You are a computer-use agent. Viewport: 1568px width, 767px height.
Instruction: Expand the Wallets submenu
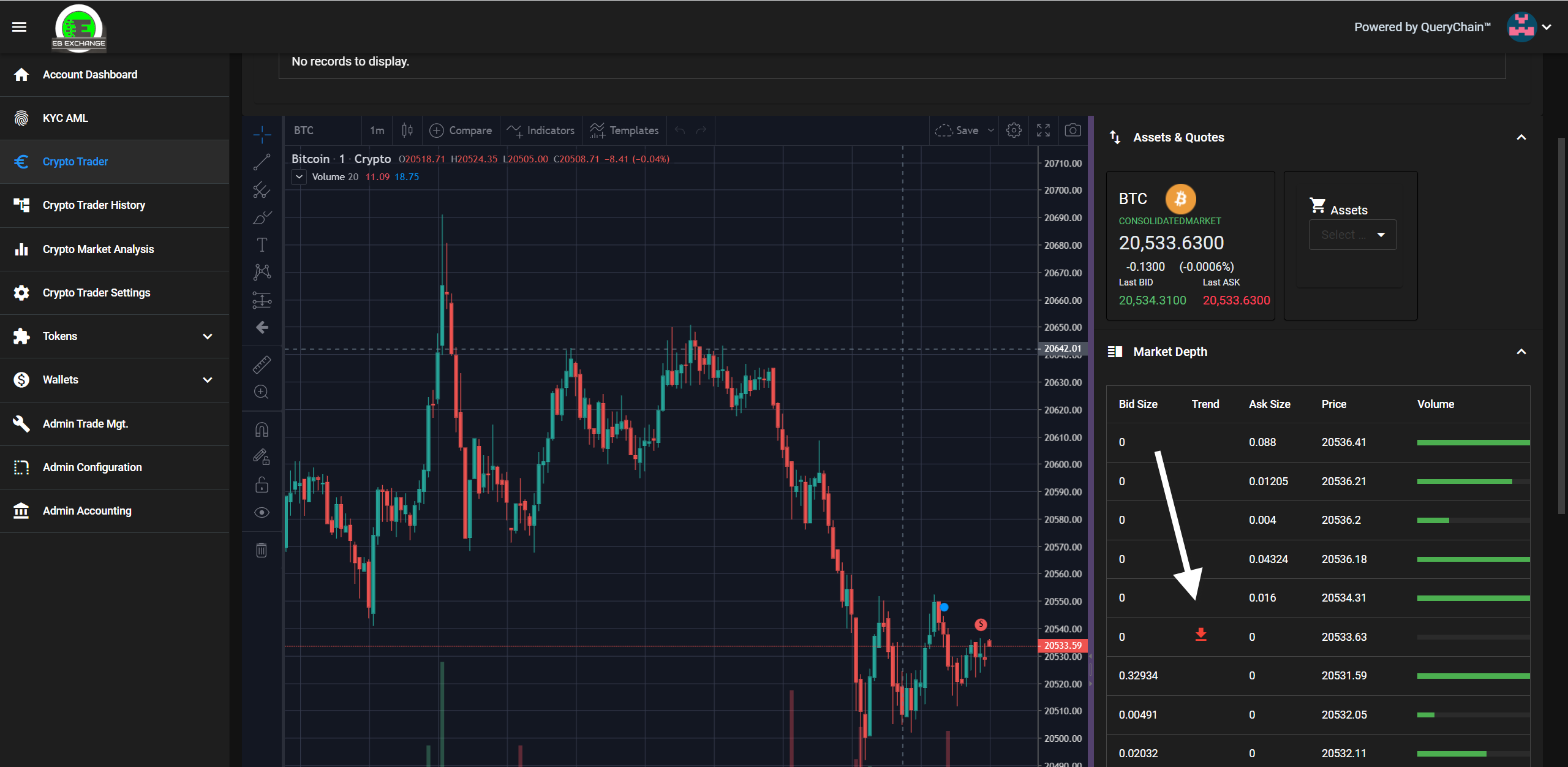115,380
